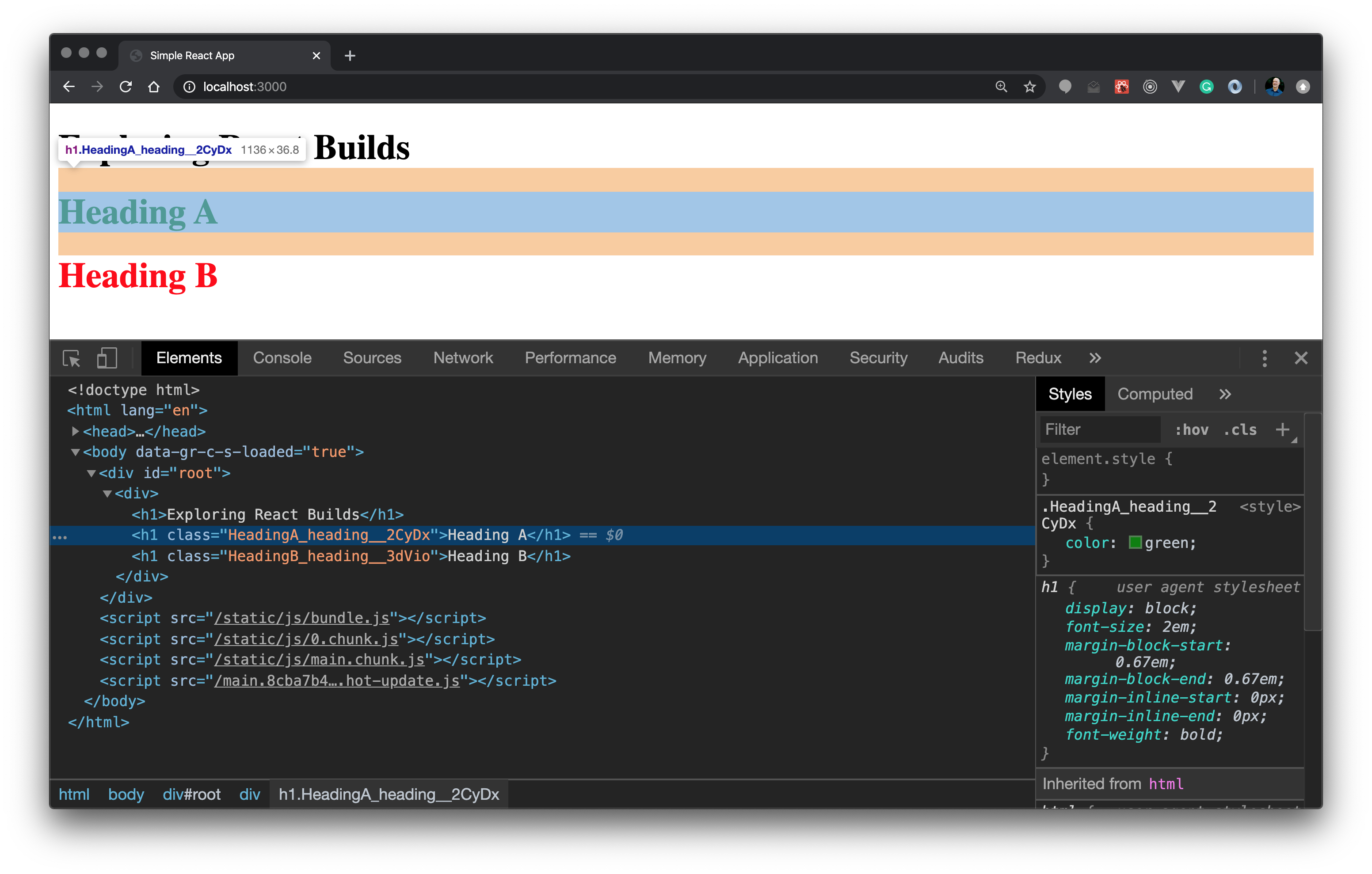Click the home icon in the browser toolbar
This screenshot has height=874, width=1372.
pyautogui.click(x=154, y=87)
